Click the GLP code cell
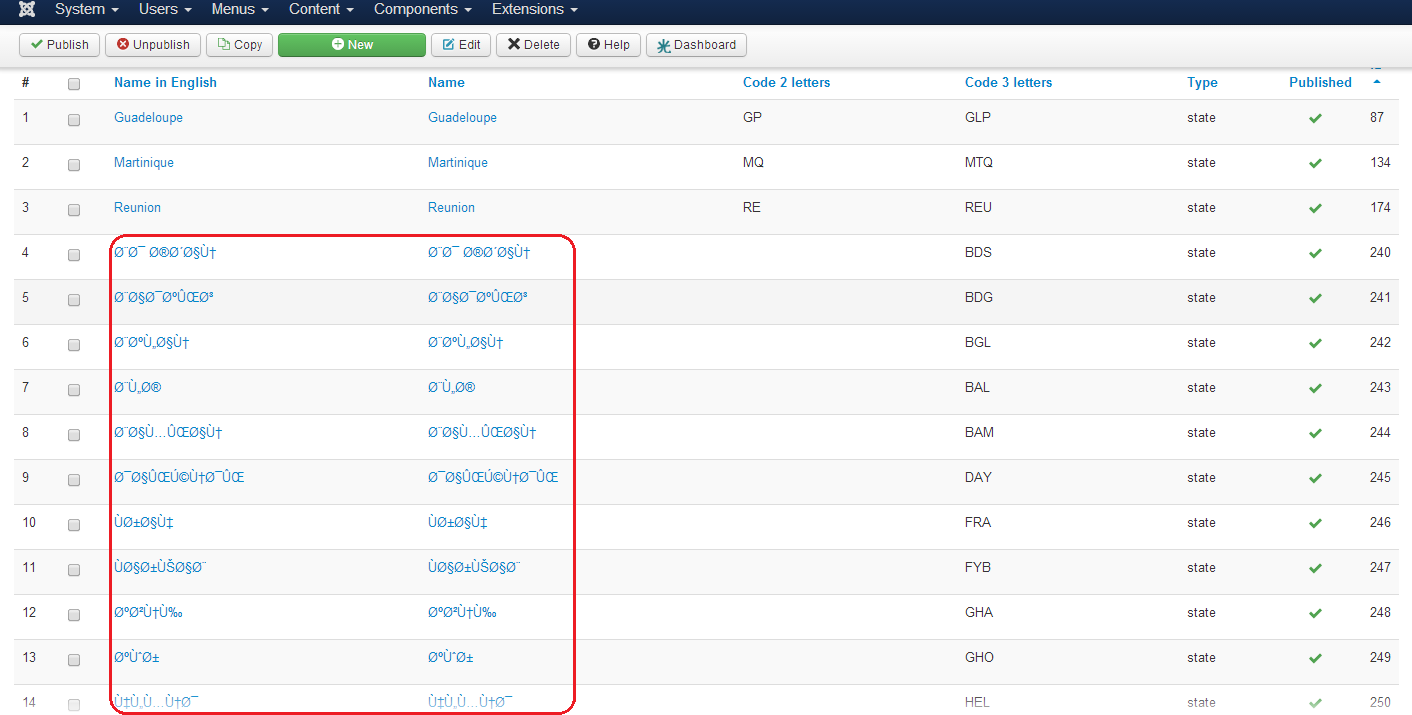This screenshot has height=715, width=1412. [977, 118]
